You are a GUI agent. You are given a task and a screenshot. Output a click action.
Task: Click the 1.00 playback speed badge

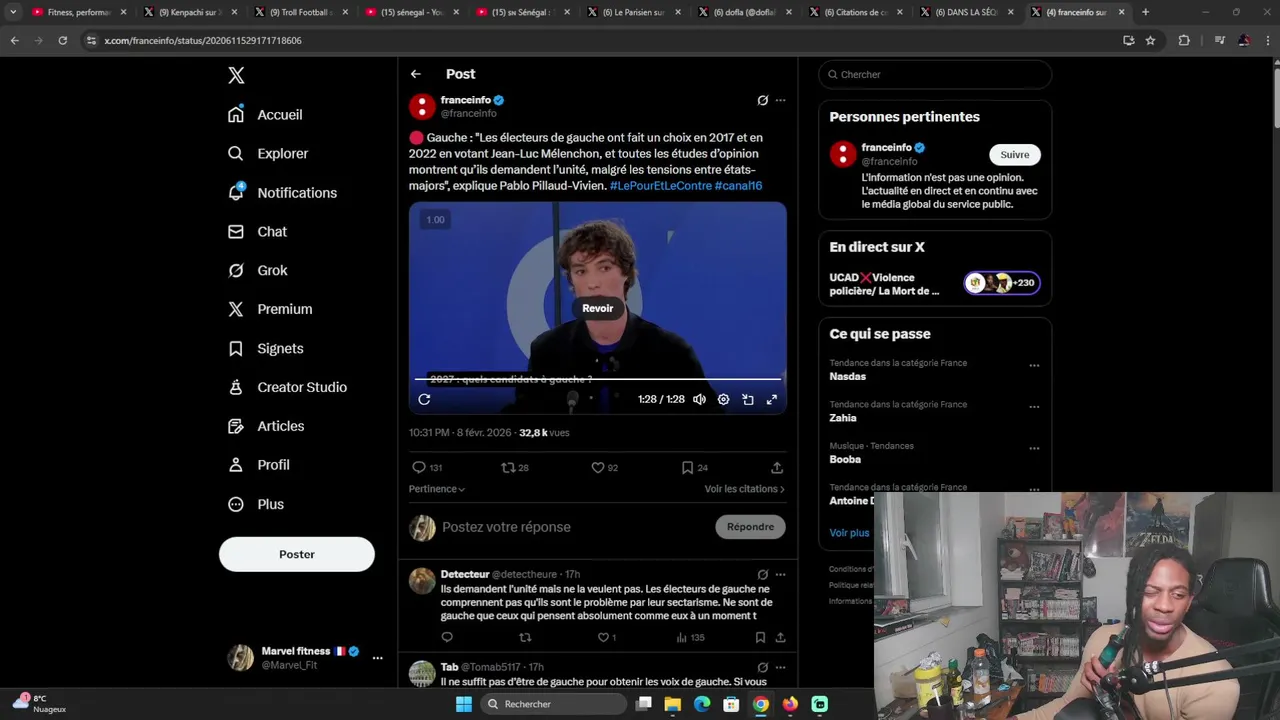tap(435, 220)
